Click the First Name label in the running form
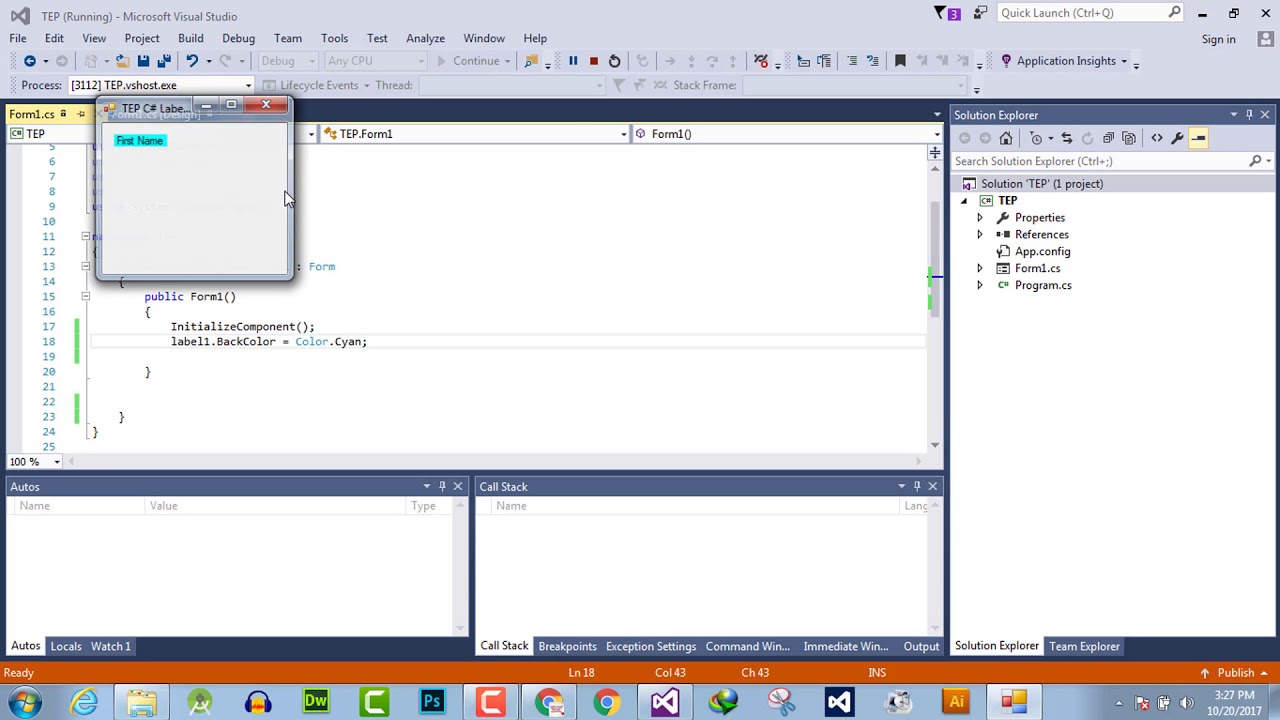This screenshot has width=1280, height=720. [139, 141]
